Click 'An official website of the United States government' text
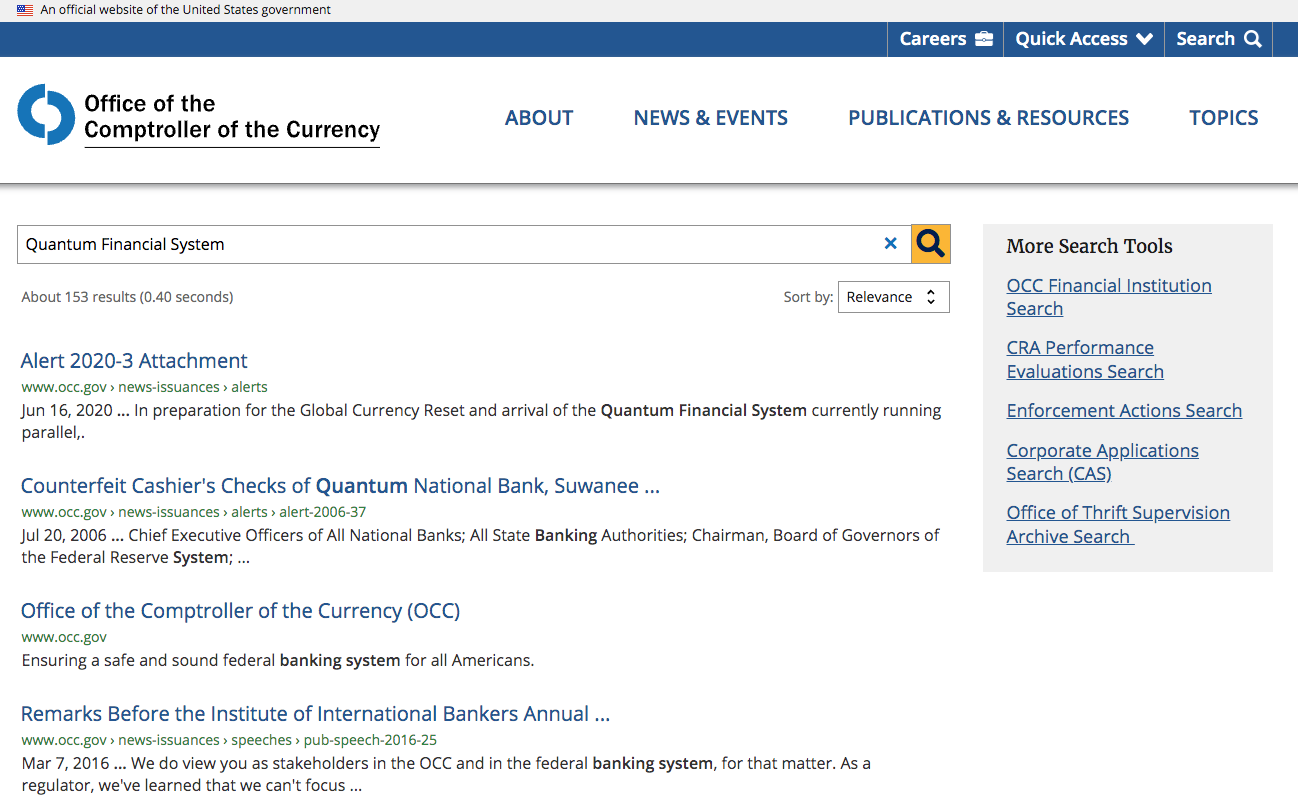 click(186, 10)
